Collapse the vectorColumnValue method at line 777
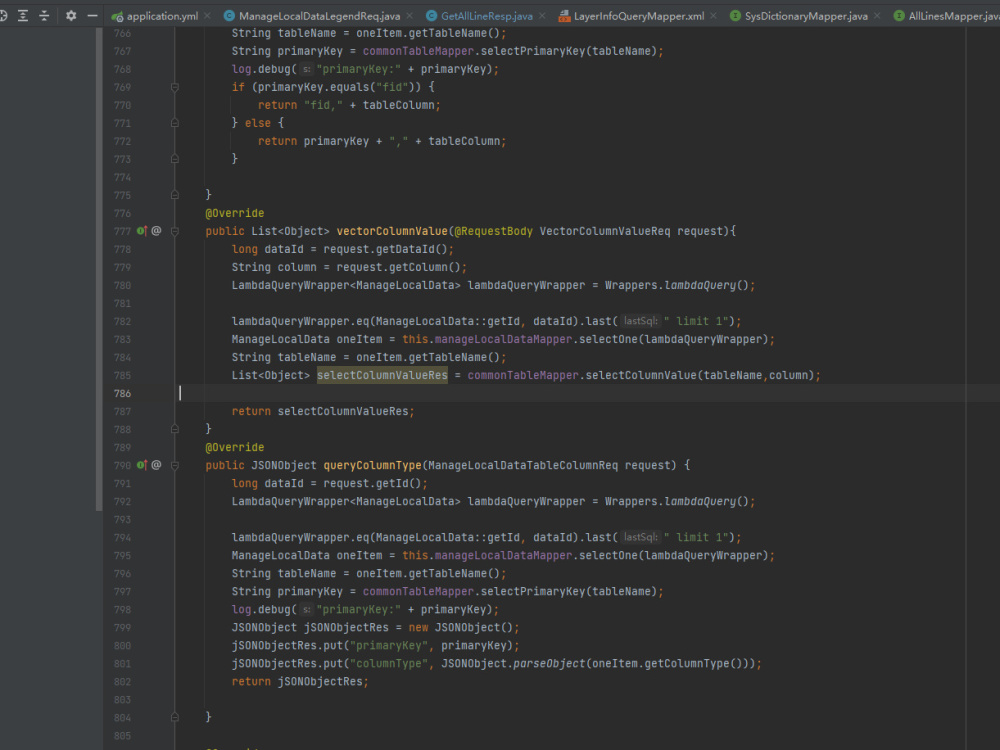The height and width of the screenshot is (750, 1000). pos(175,231)
